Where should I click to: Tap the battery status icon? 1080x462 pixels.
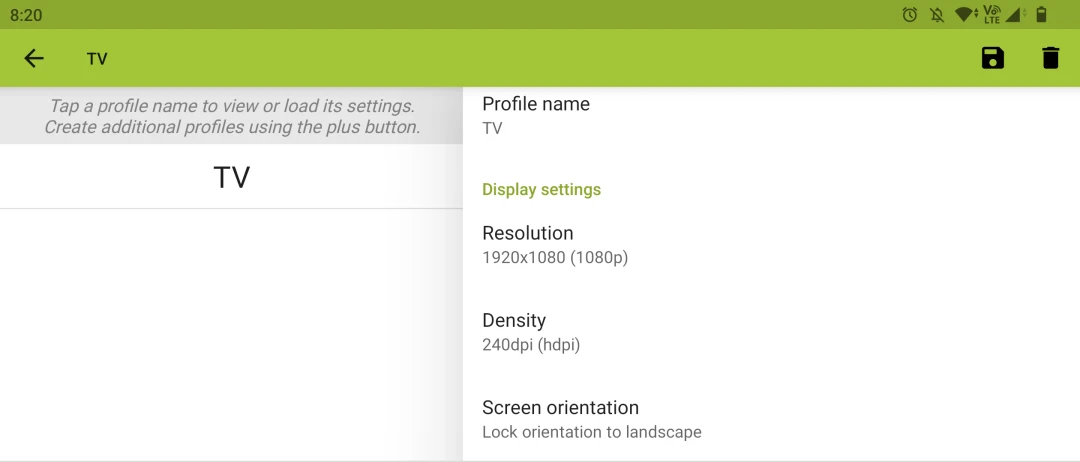[x=1041, y=15]
